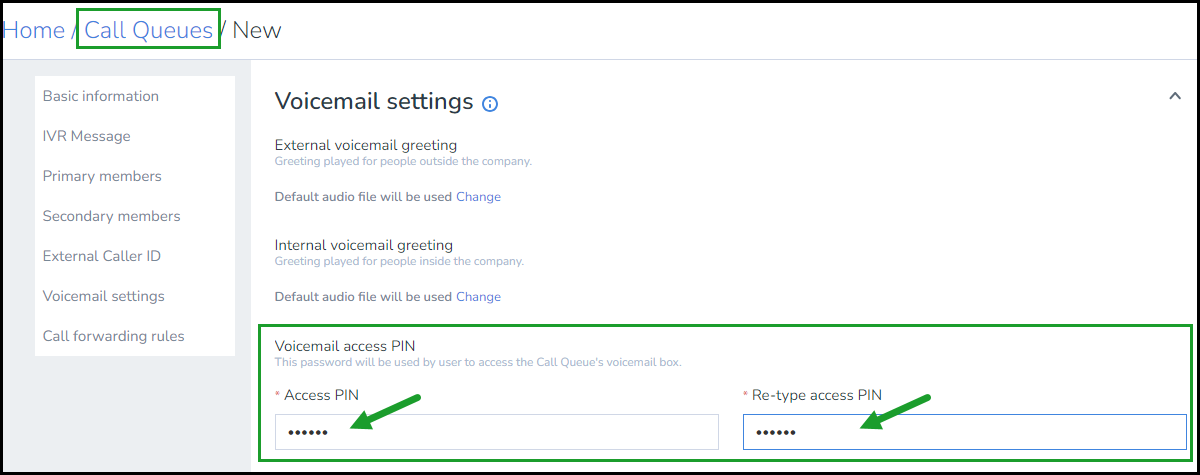Open Call forwarding rules section
Image resolution: width=1200 pixels, height=475 pixels.
pos(114,336)
